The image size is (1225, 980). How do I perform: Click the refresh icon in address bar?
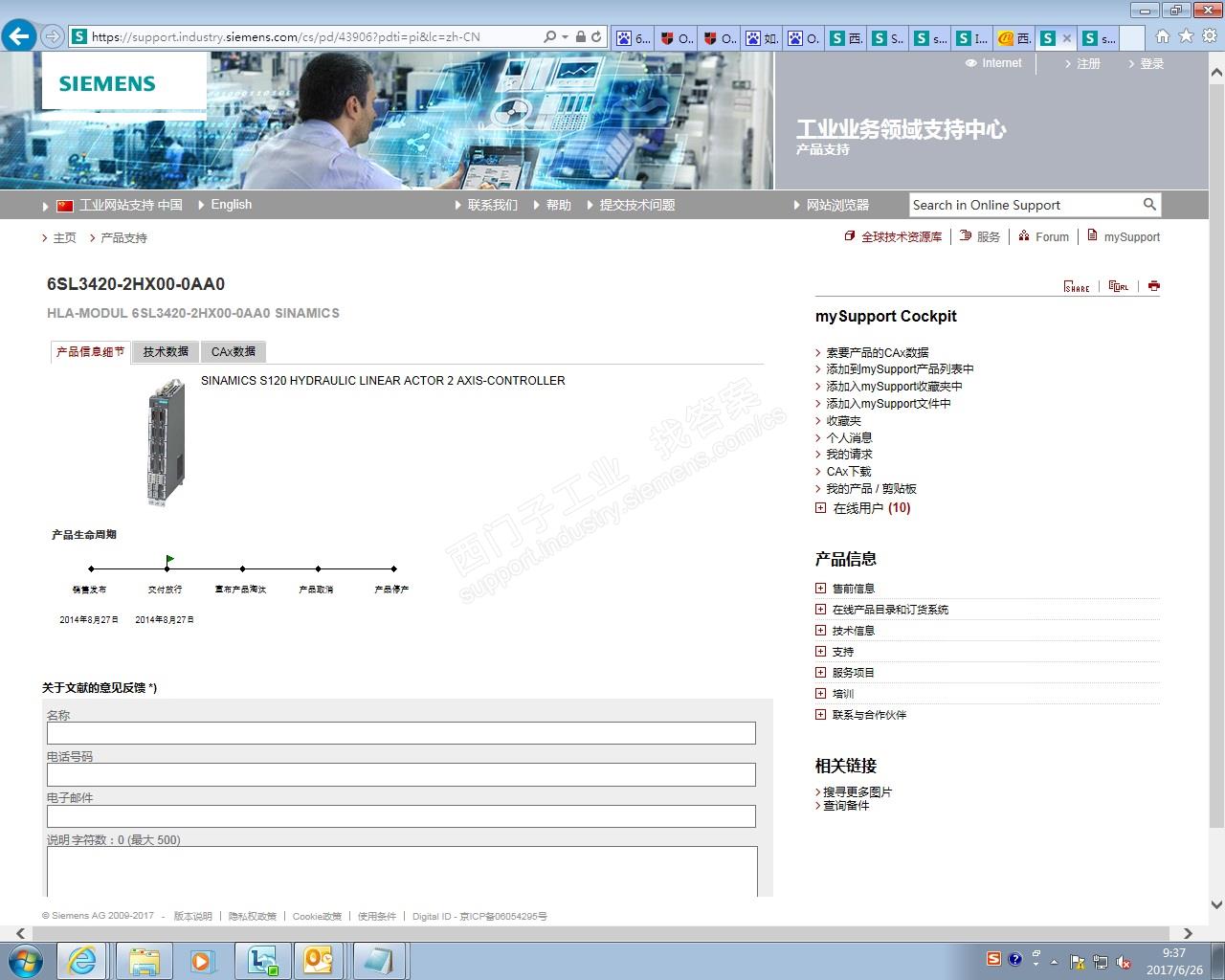[596, 36]
